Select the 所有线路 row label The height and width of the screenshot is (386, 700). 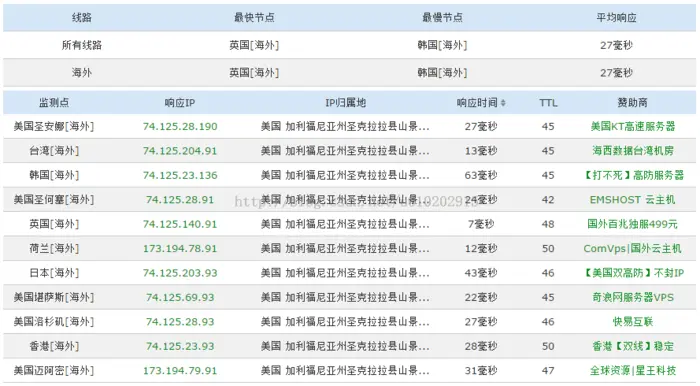pyautogui.click(x=82, y=45)
